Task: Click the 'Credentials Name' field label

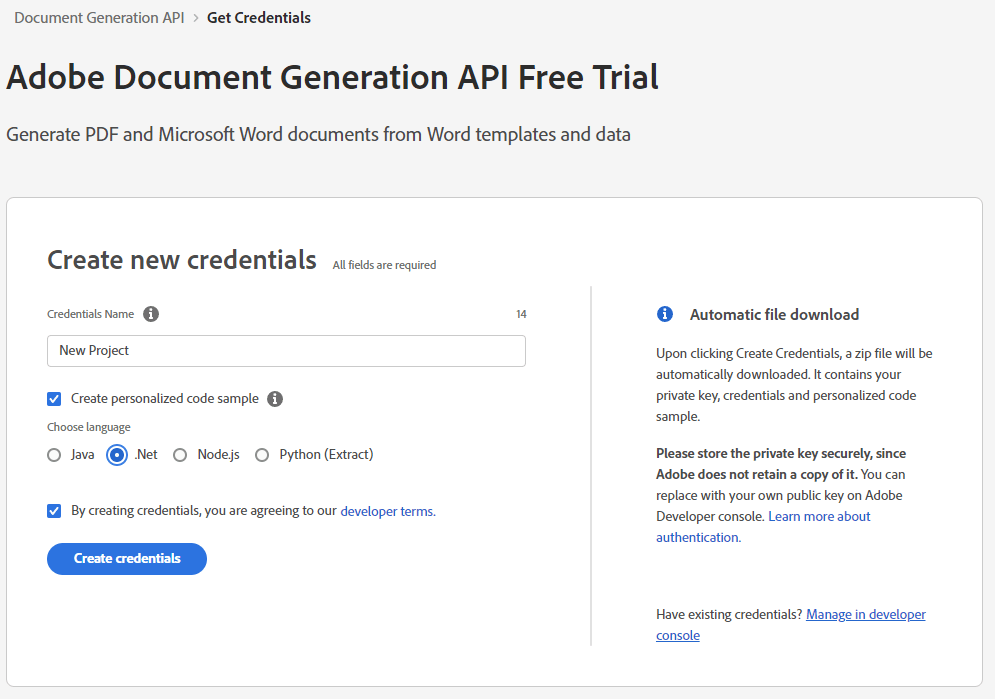Action: pyautogui.click(x=91, y=314)
